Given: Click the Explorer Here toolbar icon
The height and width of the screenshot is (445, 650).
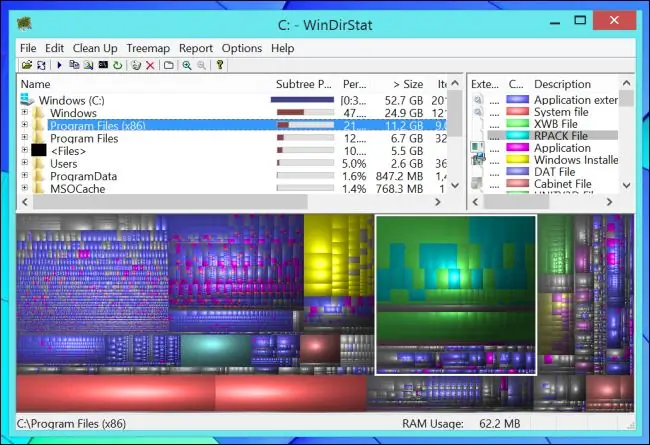Looking at the screenshot, I should pyautogui.click(x=89, y=65).
